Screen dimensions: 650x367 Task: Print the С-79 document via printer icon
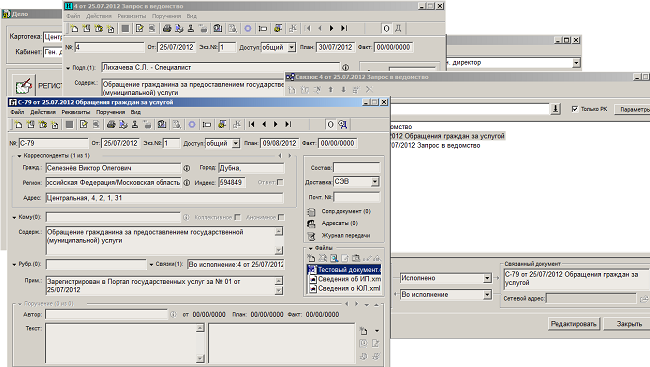tap(111, 124)
